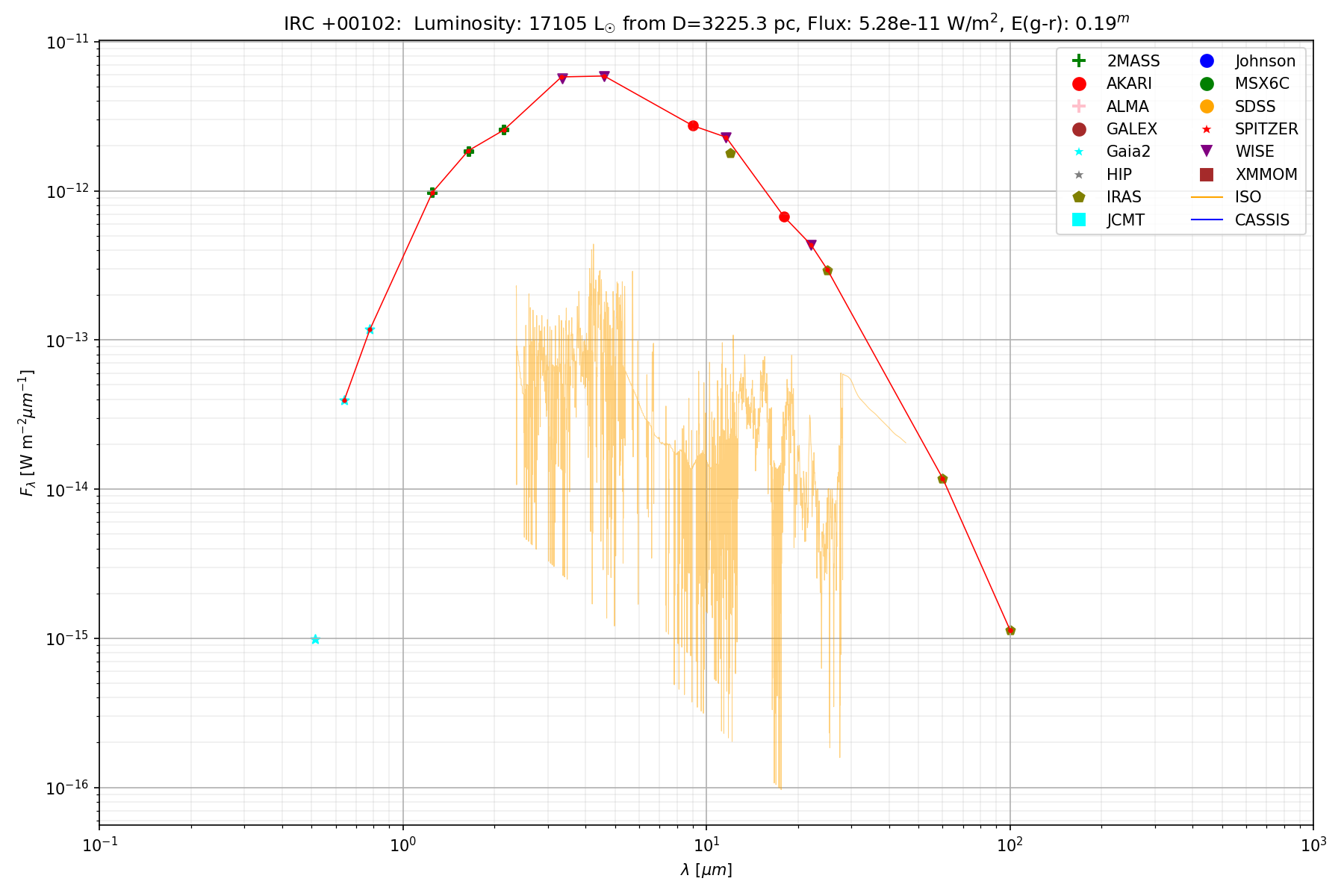This screenshot has width=1344, height=896.
Task: Click the Gaia2 cyan star legend marker
Action: coord(1078,152)
